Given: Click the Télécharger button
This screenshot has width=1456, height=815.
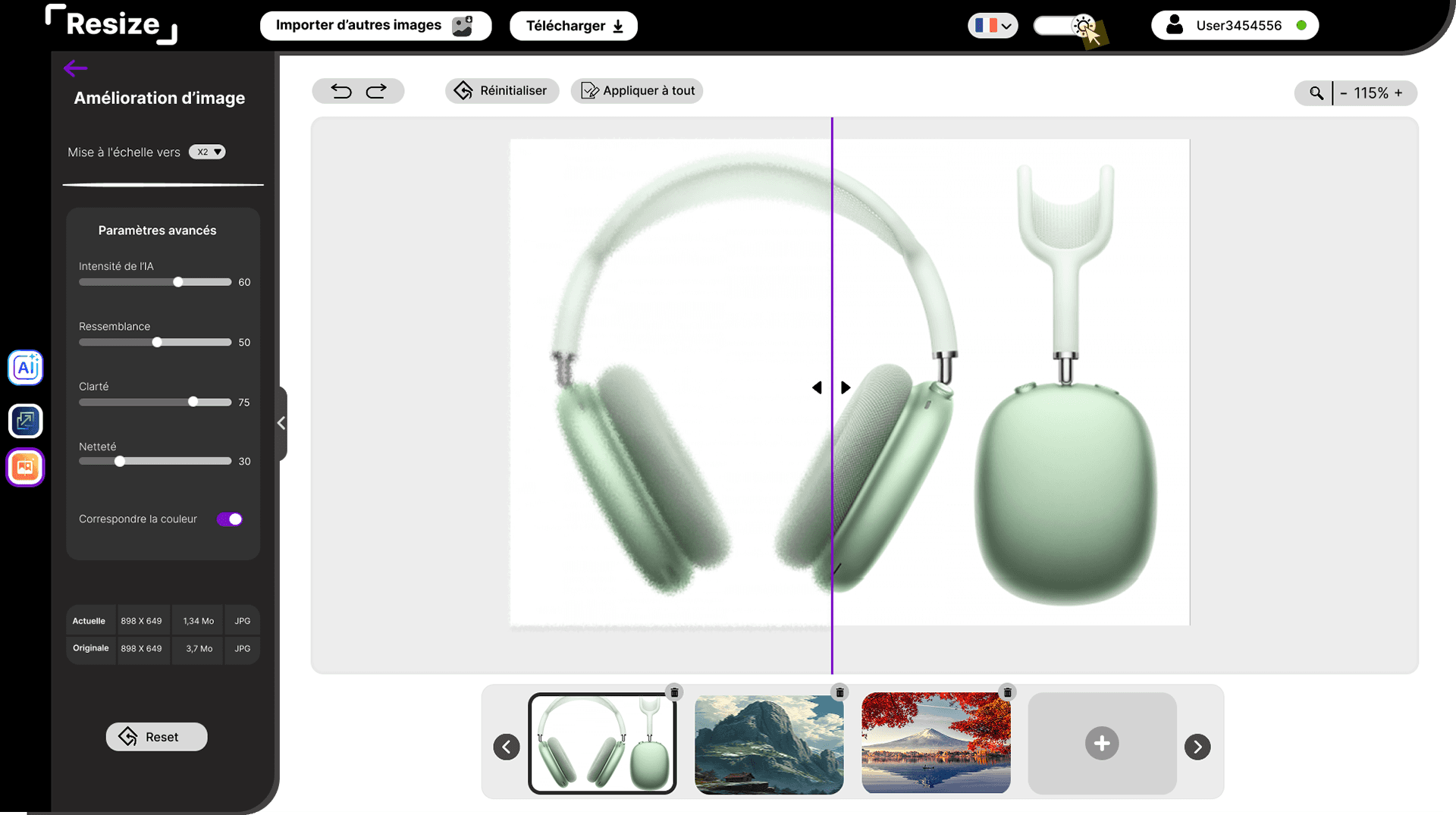Looking at the screenshot, I should 573,26.
